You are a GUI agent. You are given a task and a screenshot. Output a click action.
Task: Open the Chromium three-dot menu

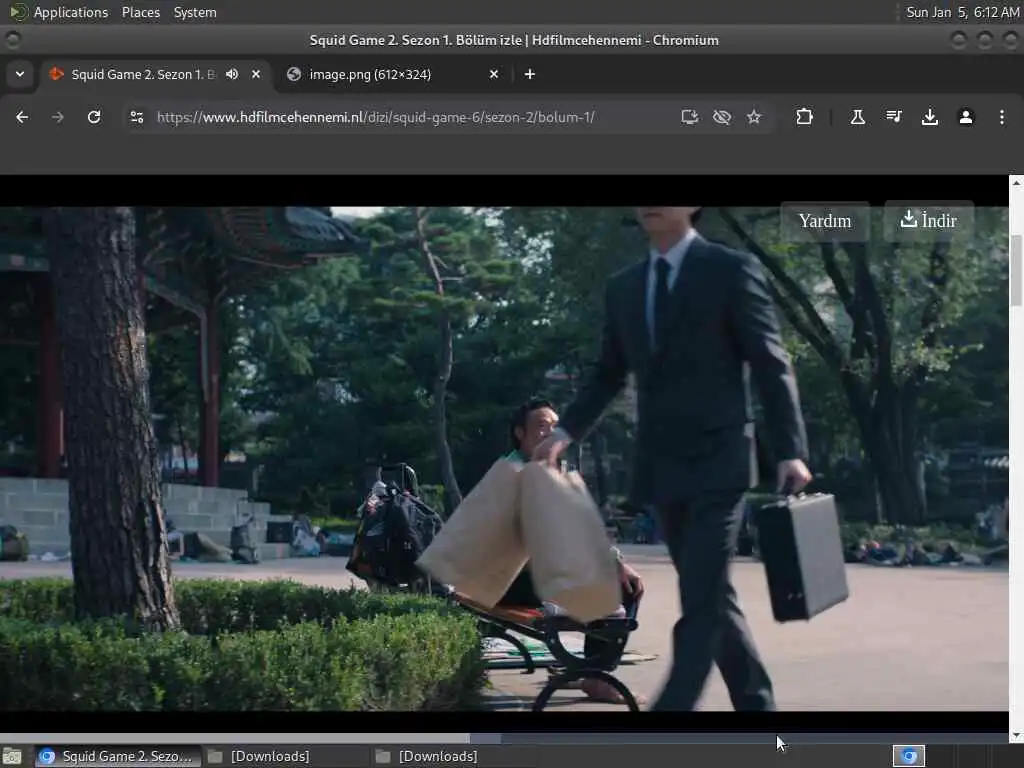point(1002,117)
